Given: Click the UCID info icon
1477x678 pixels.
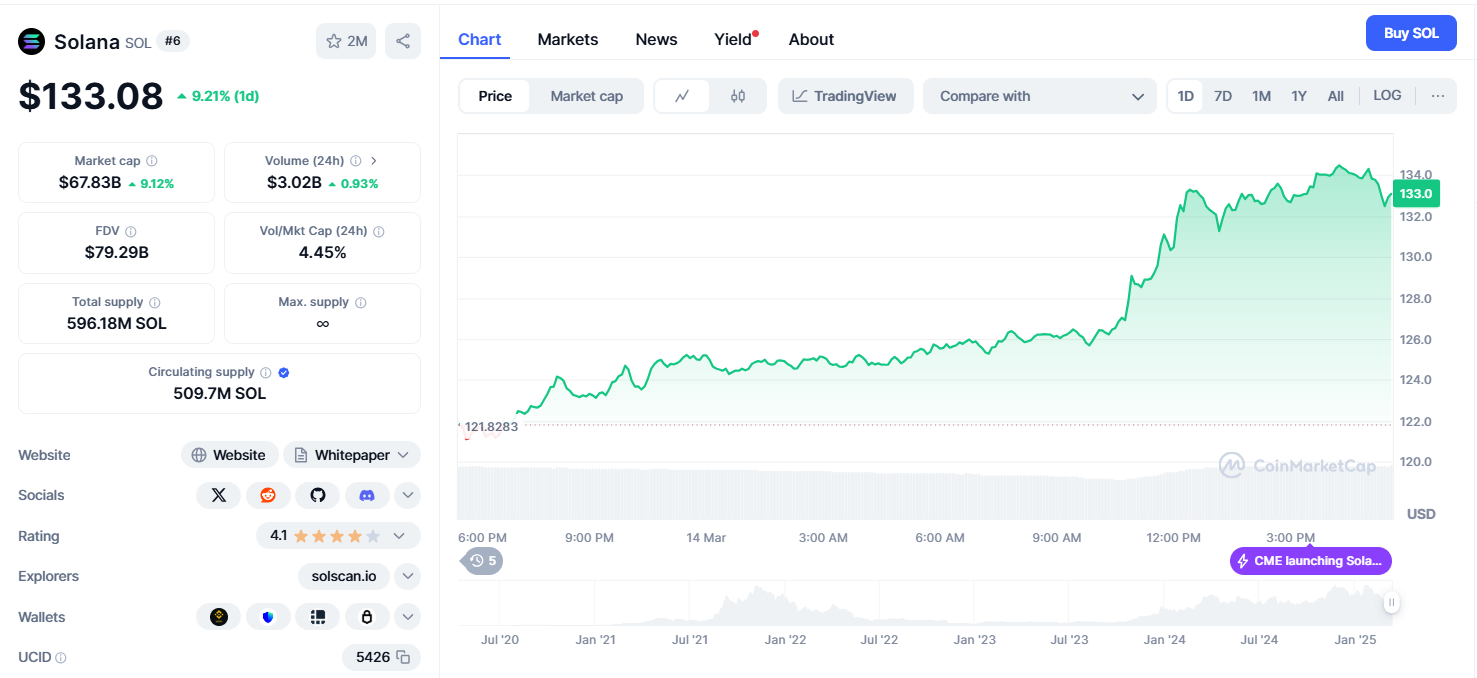Looking at the screenshot, I should point(61,658).
